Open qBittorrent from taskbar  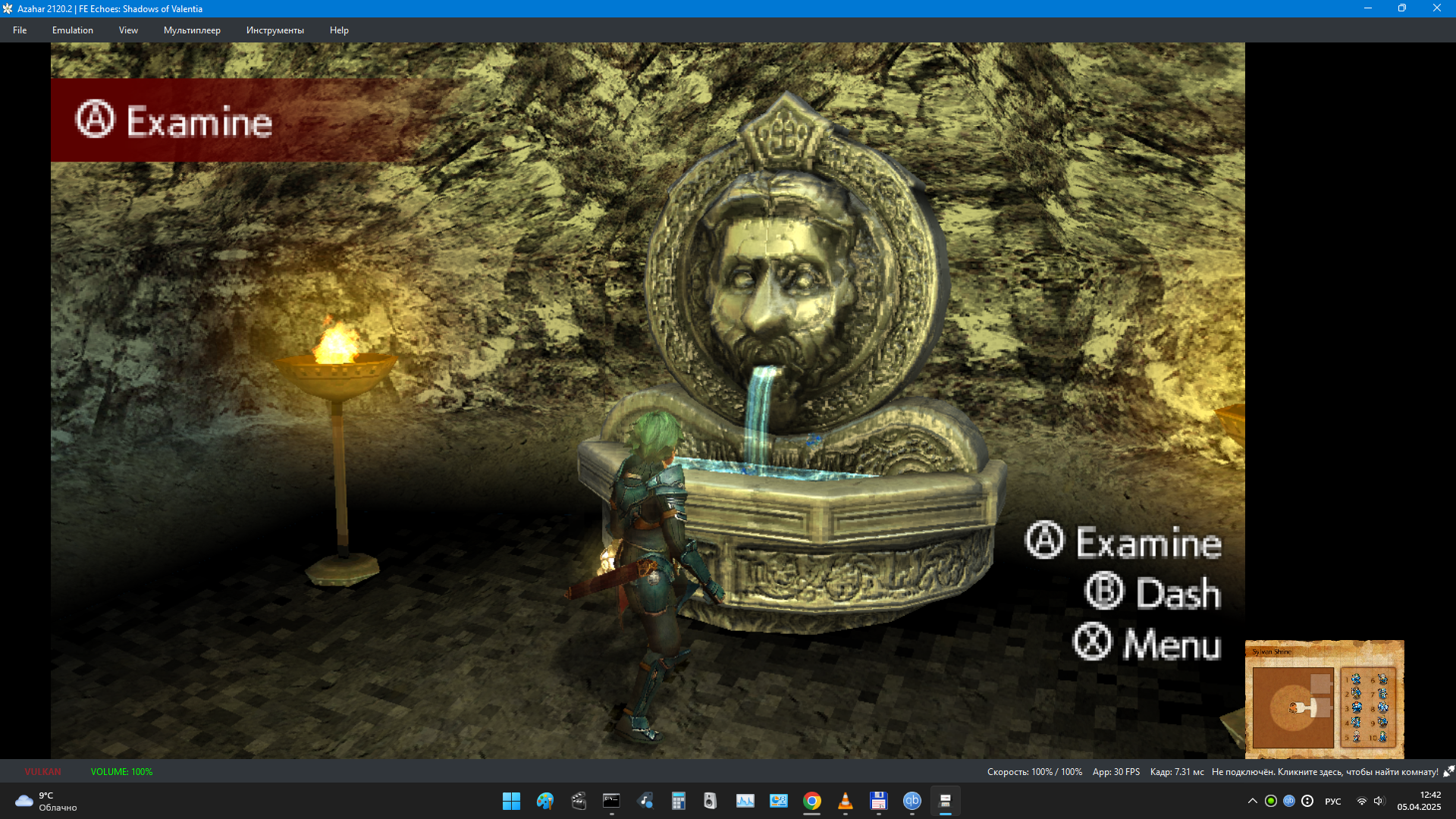912,801
